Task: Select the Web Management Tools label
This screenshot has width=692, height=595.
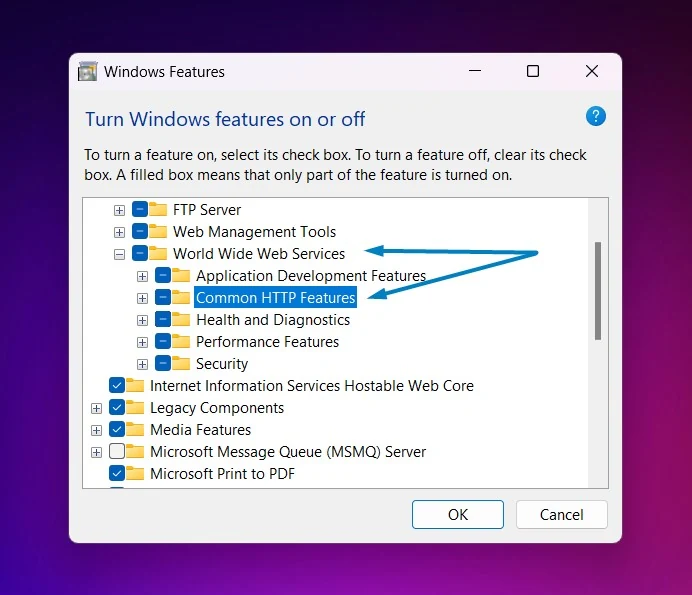Action: coord(254,232)
